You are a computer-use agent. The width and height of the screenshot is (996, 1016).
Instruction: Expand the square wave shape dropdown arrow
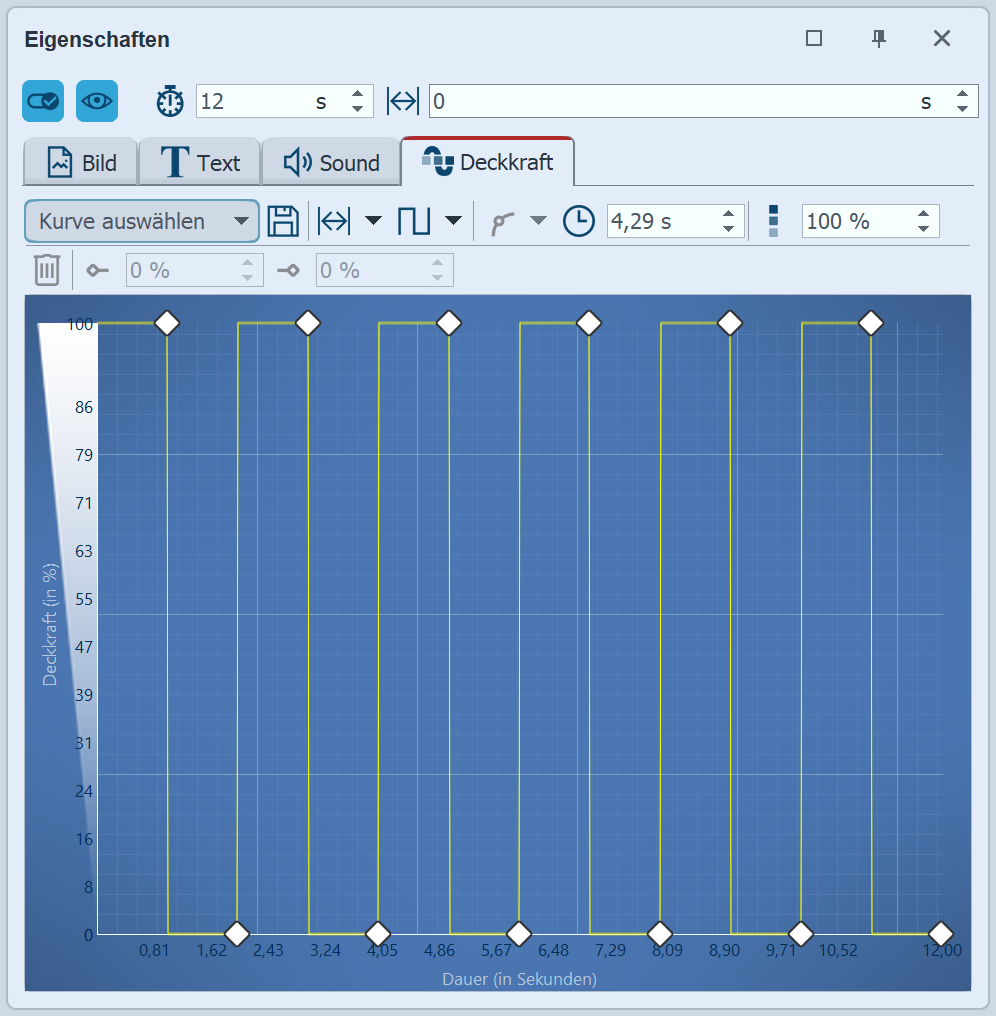tap(453, 221)
